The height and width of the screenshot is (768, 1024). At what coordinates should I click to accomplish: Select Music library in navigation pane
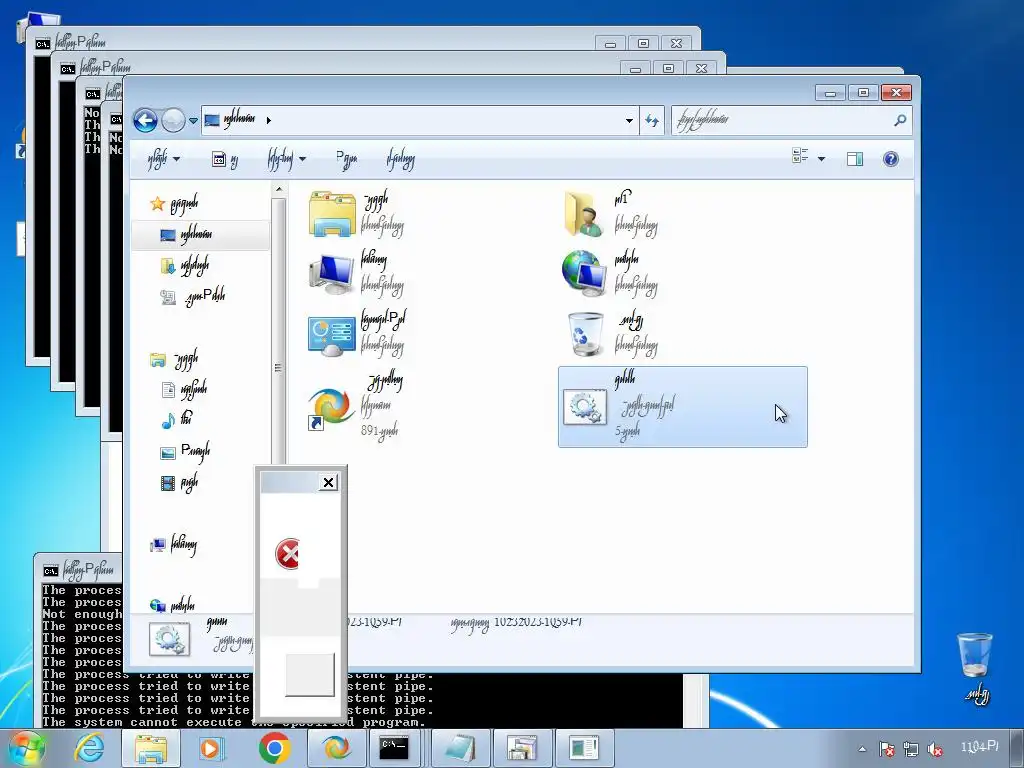pyautogui.click(x=177, y=420)
